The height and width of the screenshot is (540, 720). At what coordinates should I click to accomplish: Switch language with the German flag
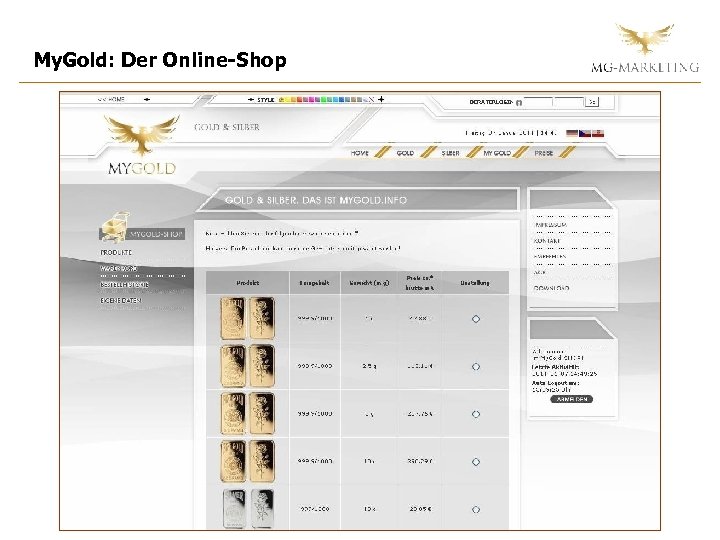pos(572,133)
